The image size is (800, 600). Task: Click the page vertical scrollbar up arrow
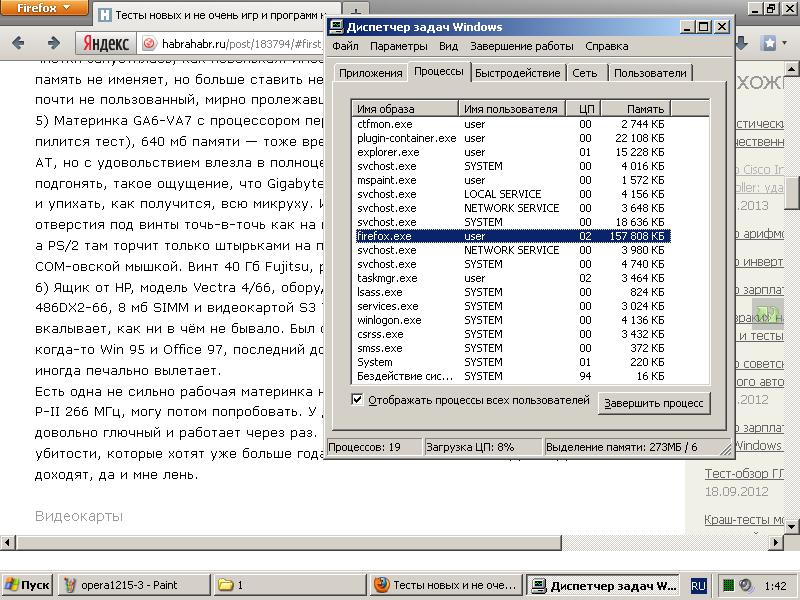[x=791, y=68]
